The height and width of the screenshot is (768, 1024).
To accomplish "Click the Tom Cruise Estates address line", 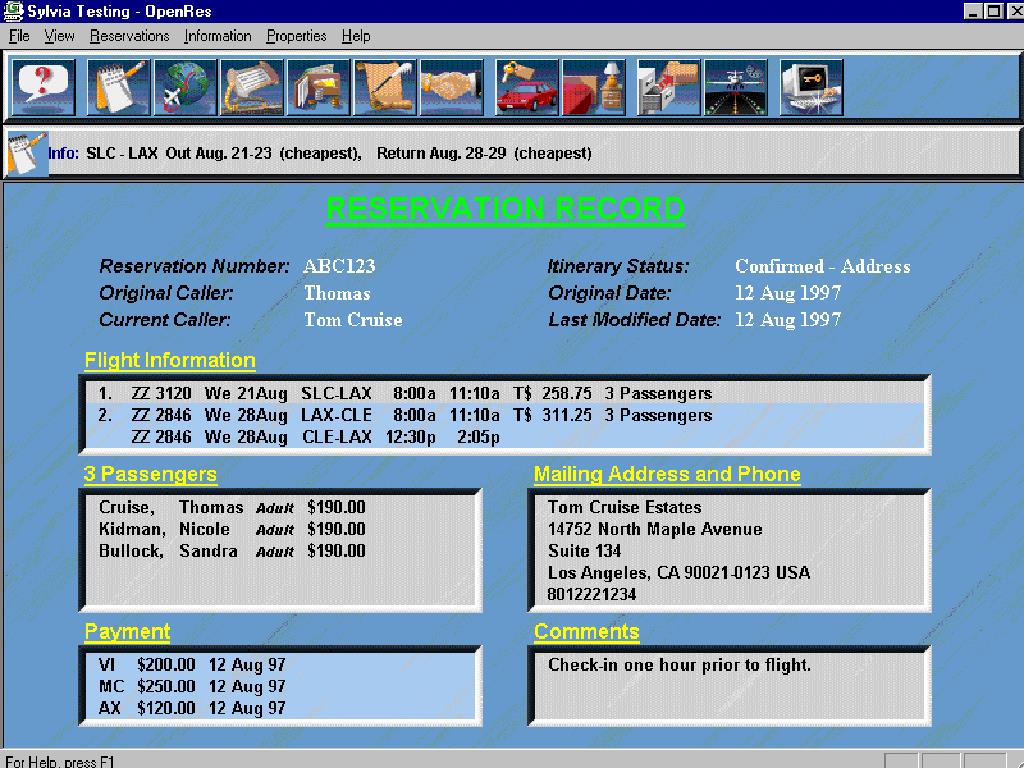I will 624,507.
